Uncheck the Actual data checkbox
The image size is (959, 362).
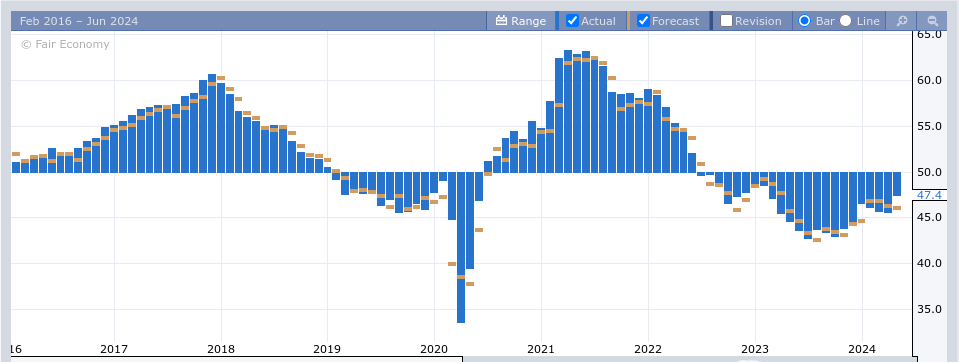(x=572, y=21)
